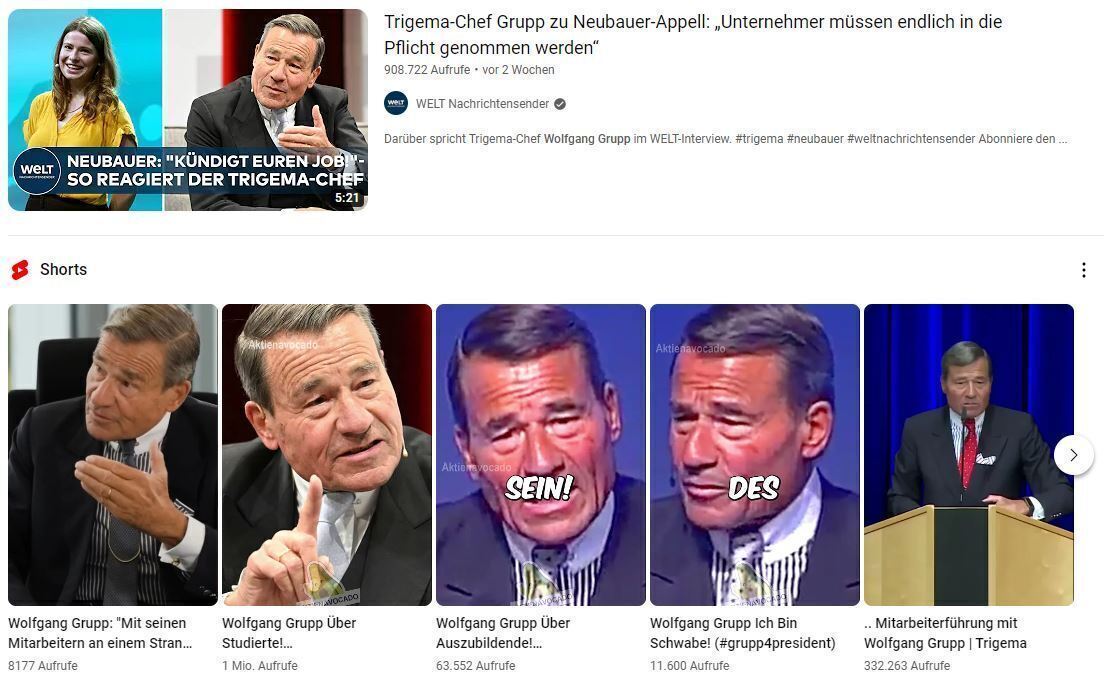Open the Shorts section three-dot menu

coord(1083,270)
